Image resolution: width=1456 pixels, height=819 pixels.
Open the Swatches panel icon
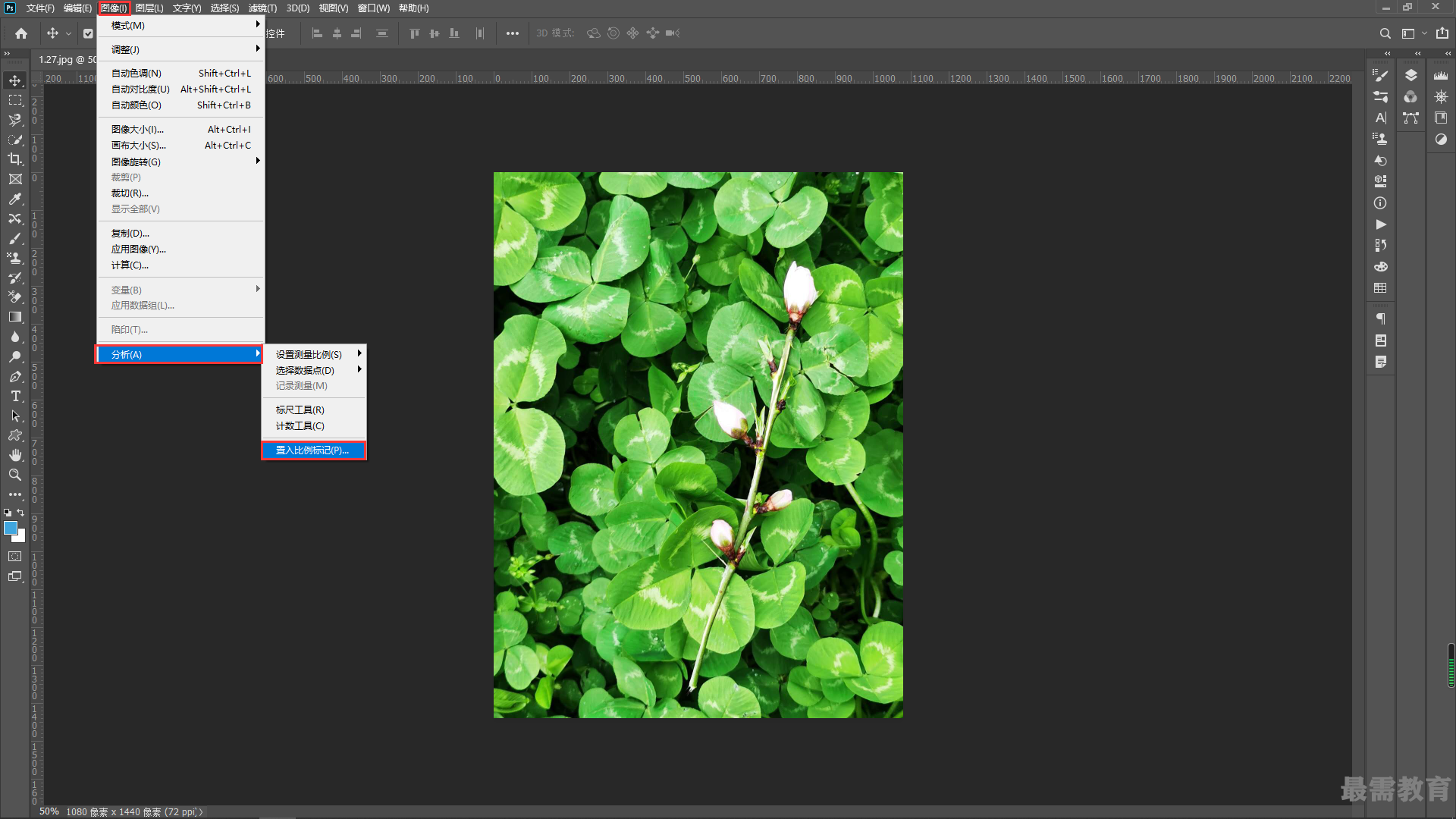coord(1380,288)
